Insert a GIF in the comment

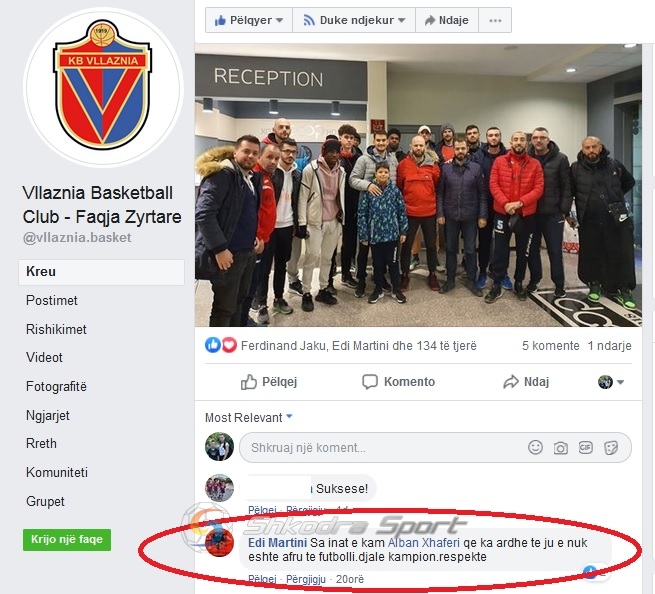pos(585,447)
